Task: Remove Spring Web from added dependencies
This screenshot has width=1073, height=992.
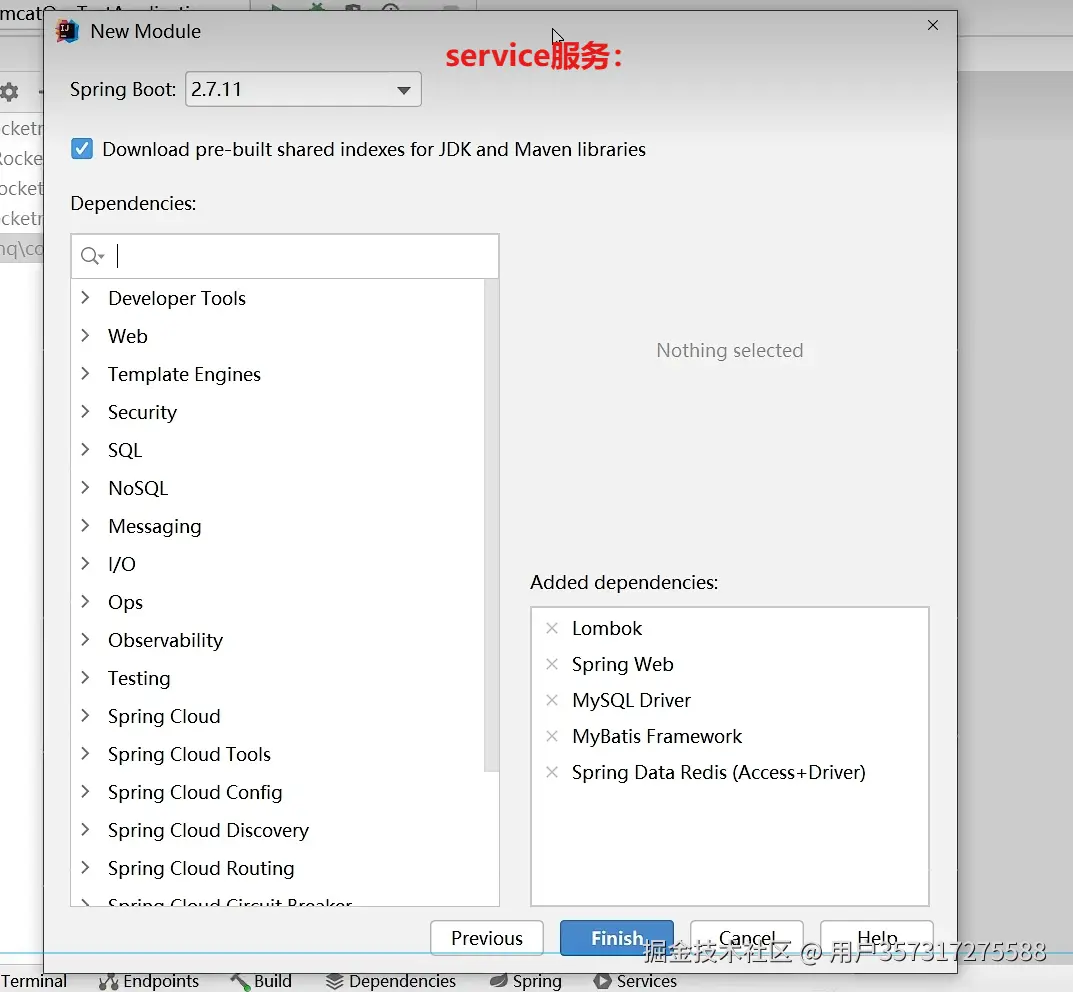Action: [552, 664]
